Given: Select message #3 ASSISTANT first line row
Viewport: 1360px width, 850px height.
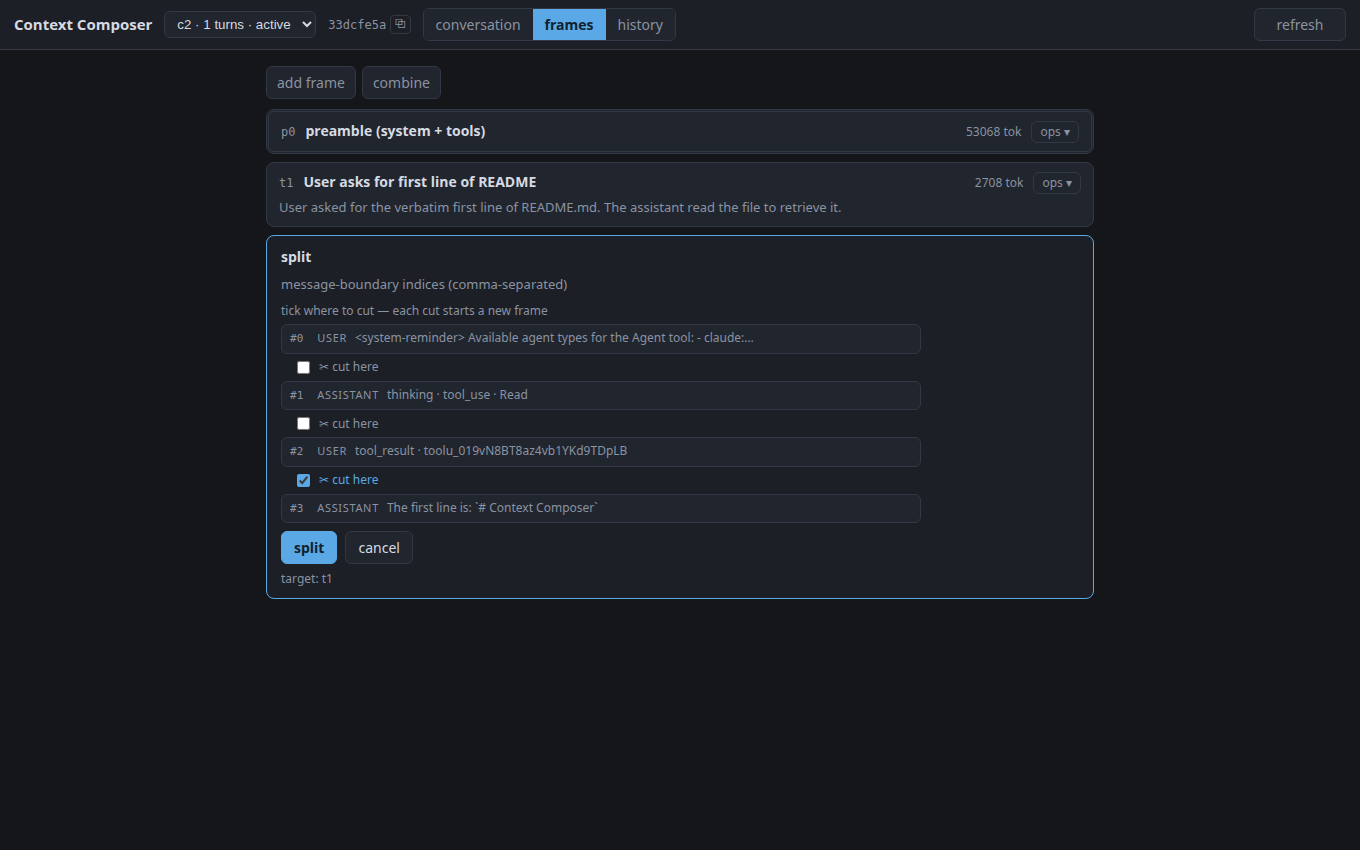Looking at the screenshot, I should click(600, 508).
